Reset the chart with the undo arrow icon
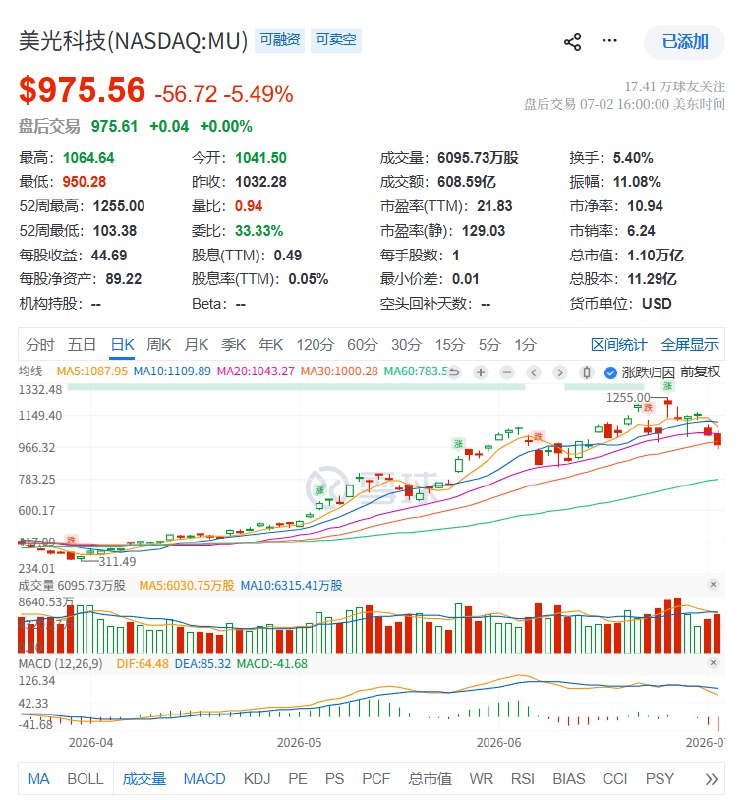This screenshot has height=800, width=747. 454,372
